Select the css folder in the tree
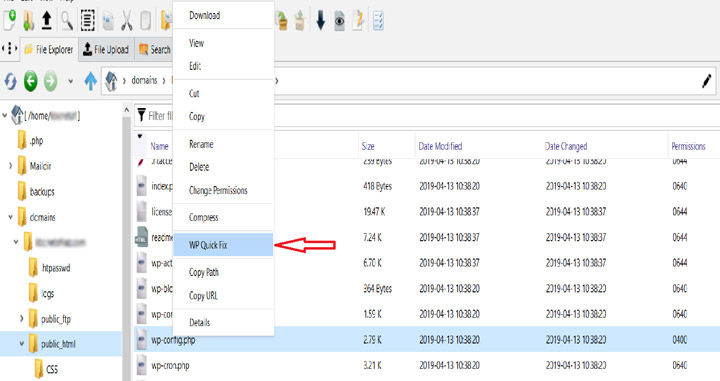This screenshot has height=381, width=720. [52, 369]
